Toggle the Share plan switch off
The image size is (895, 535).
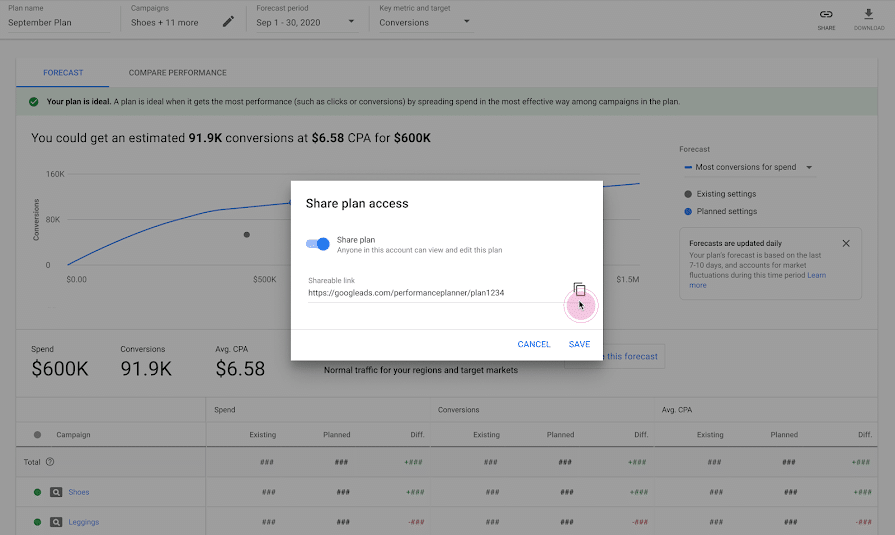pyautogui.click(x=318, y=244)
